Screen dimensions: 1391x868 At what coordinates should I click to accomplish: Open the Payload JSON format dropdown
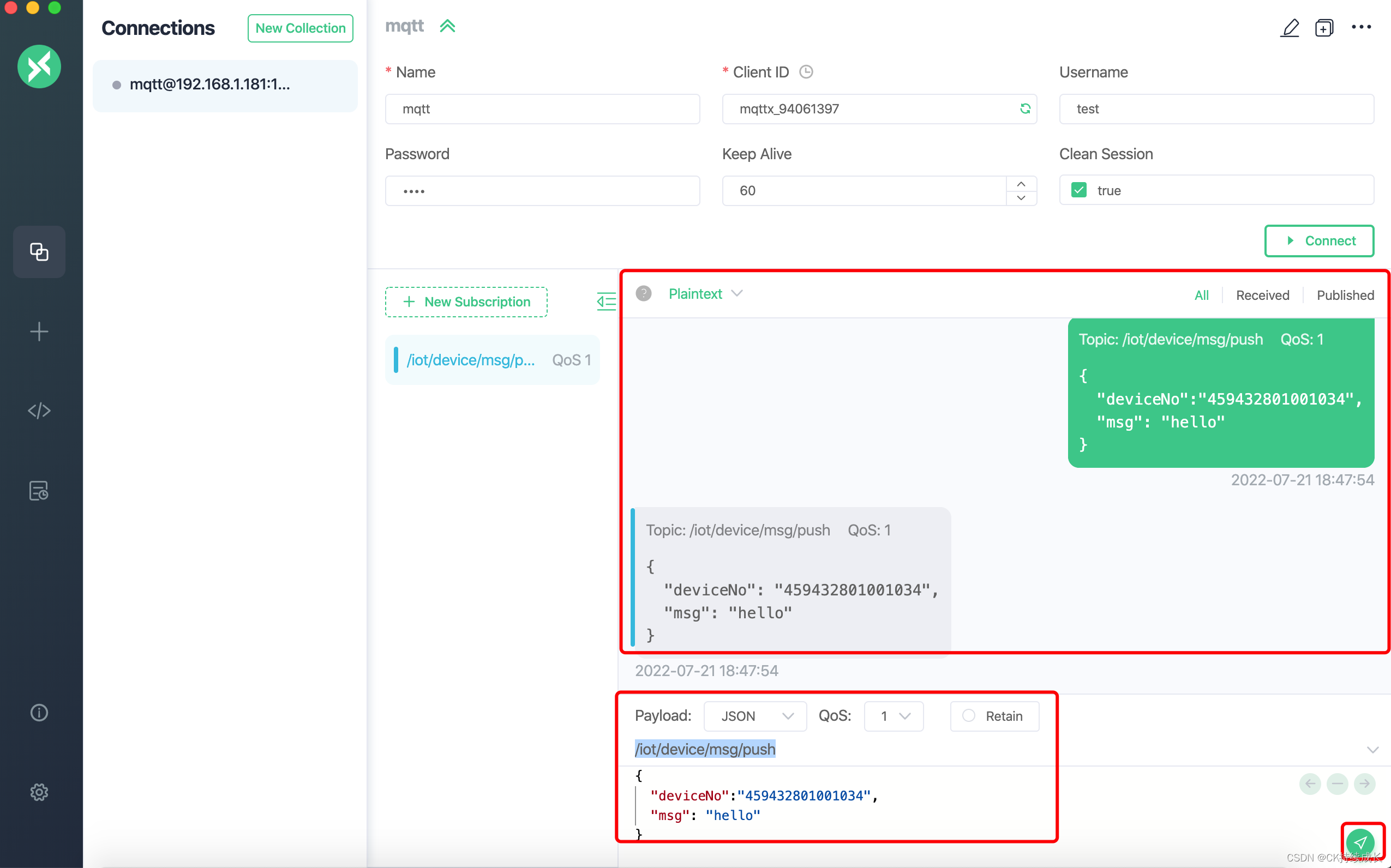point(755,716)
